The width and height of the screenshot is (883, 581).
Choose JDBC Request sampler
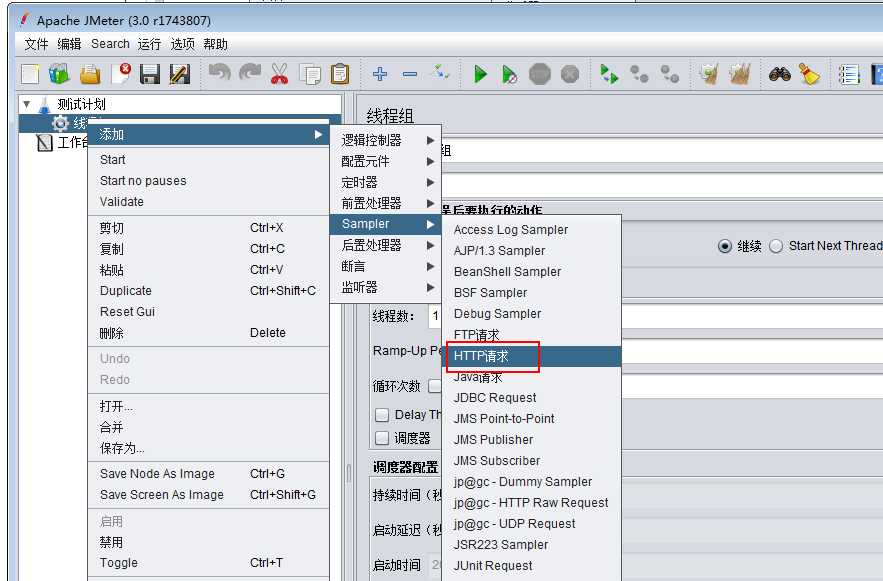tap(532, 397)
